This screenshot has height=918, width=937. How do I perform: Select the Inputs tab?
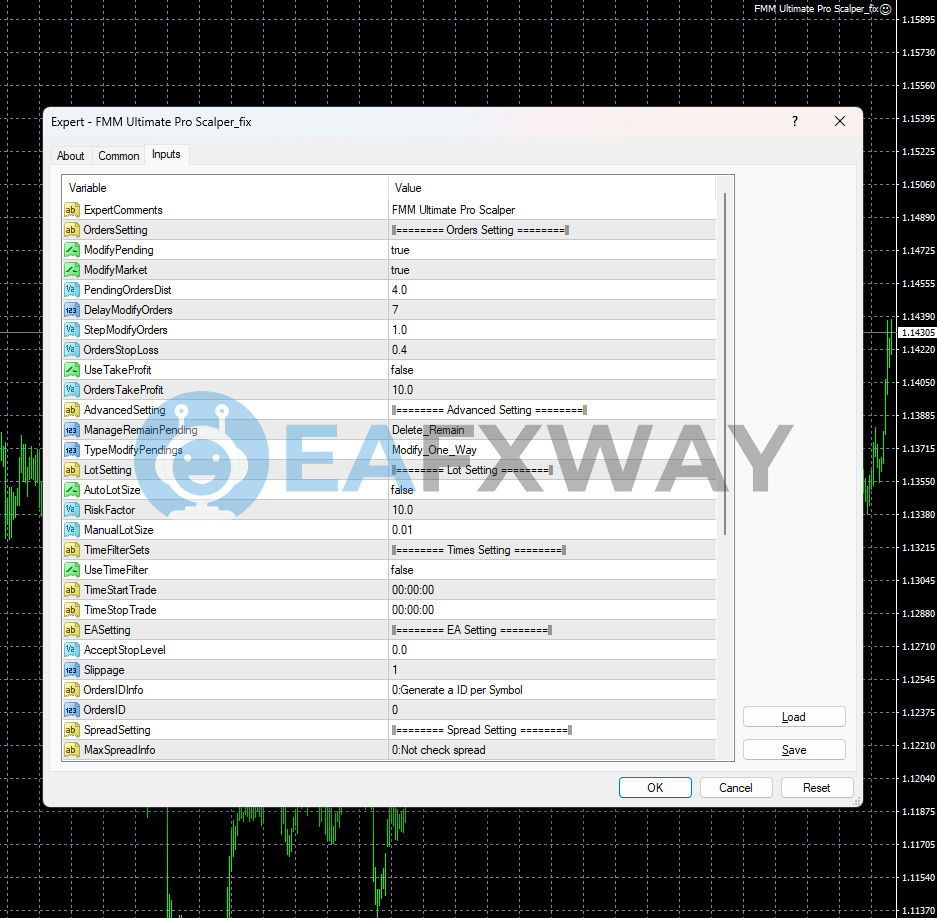(x=166, y=154)
